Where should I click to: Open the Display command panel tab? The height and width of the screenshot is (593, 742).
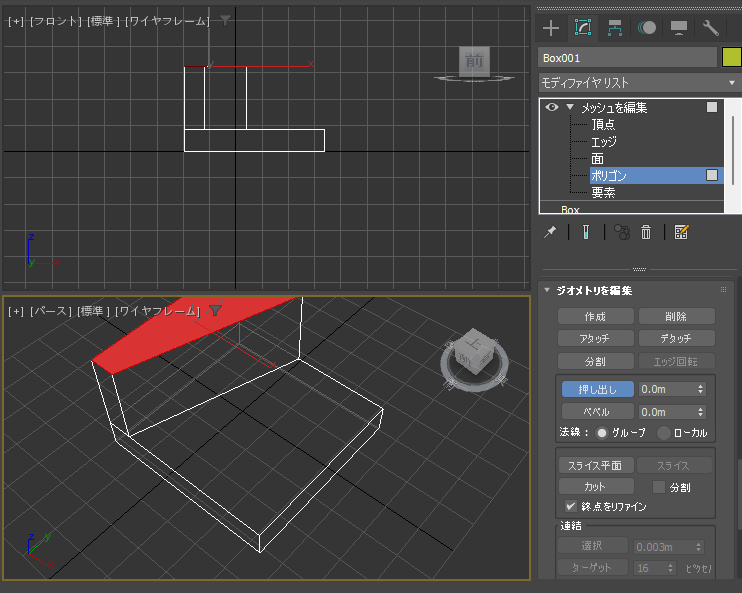[679, 28]
